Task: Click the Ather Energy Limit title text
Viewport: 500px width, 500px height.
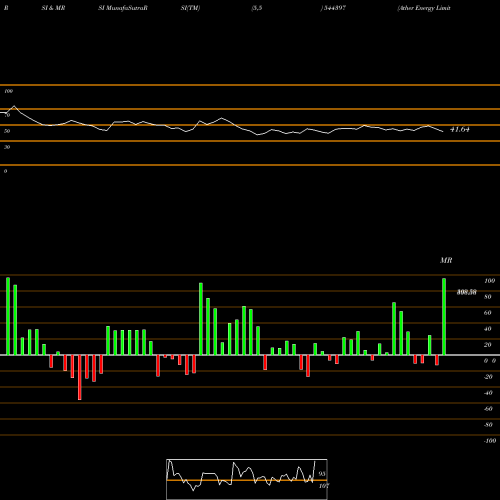Action: tap(424, 8)
